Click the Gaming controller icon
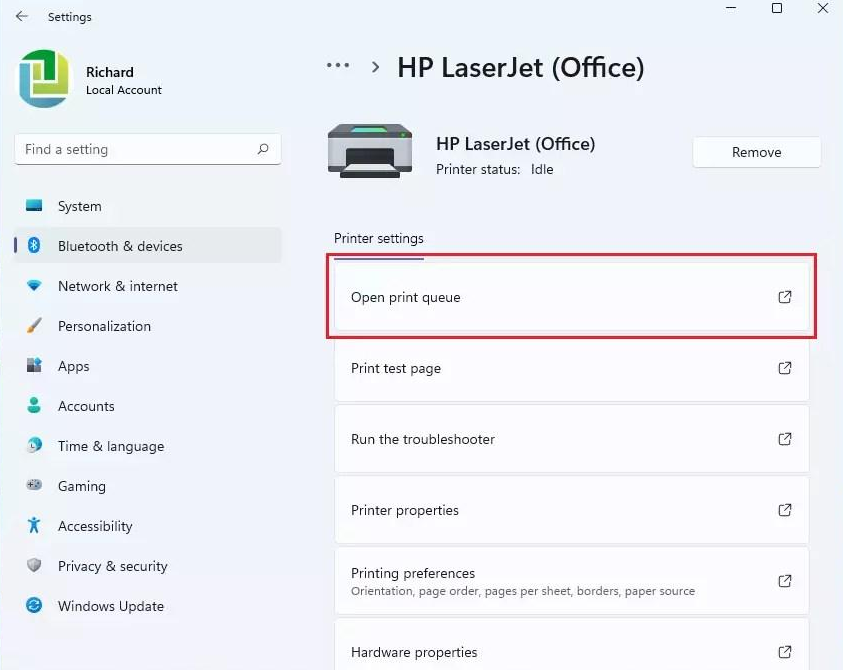This screenshot has width=843, height=670. click(x=34, y=485)
